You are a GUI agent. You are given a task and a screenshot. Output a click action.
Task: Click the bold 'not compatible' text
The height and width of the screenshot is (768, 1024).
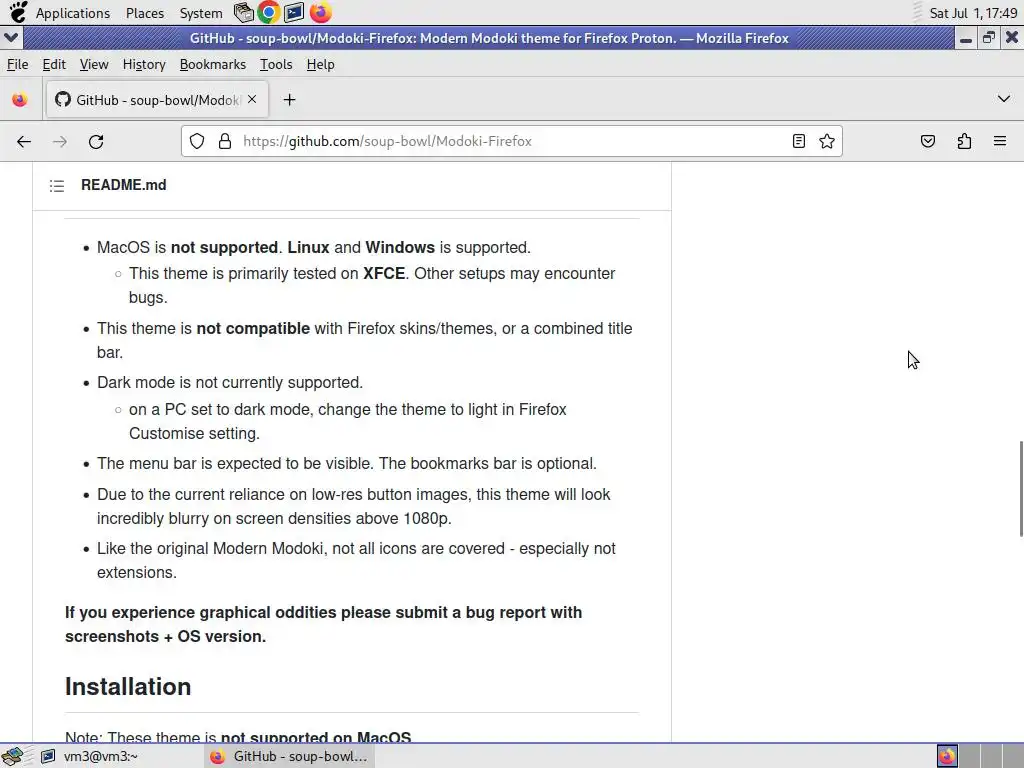click(x=253, y=328)
